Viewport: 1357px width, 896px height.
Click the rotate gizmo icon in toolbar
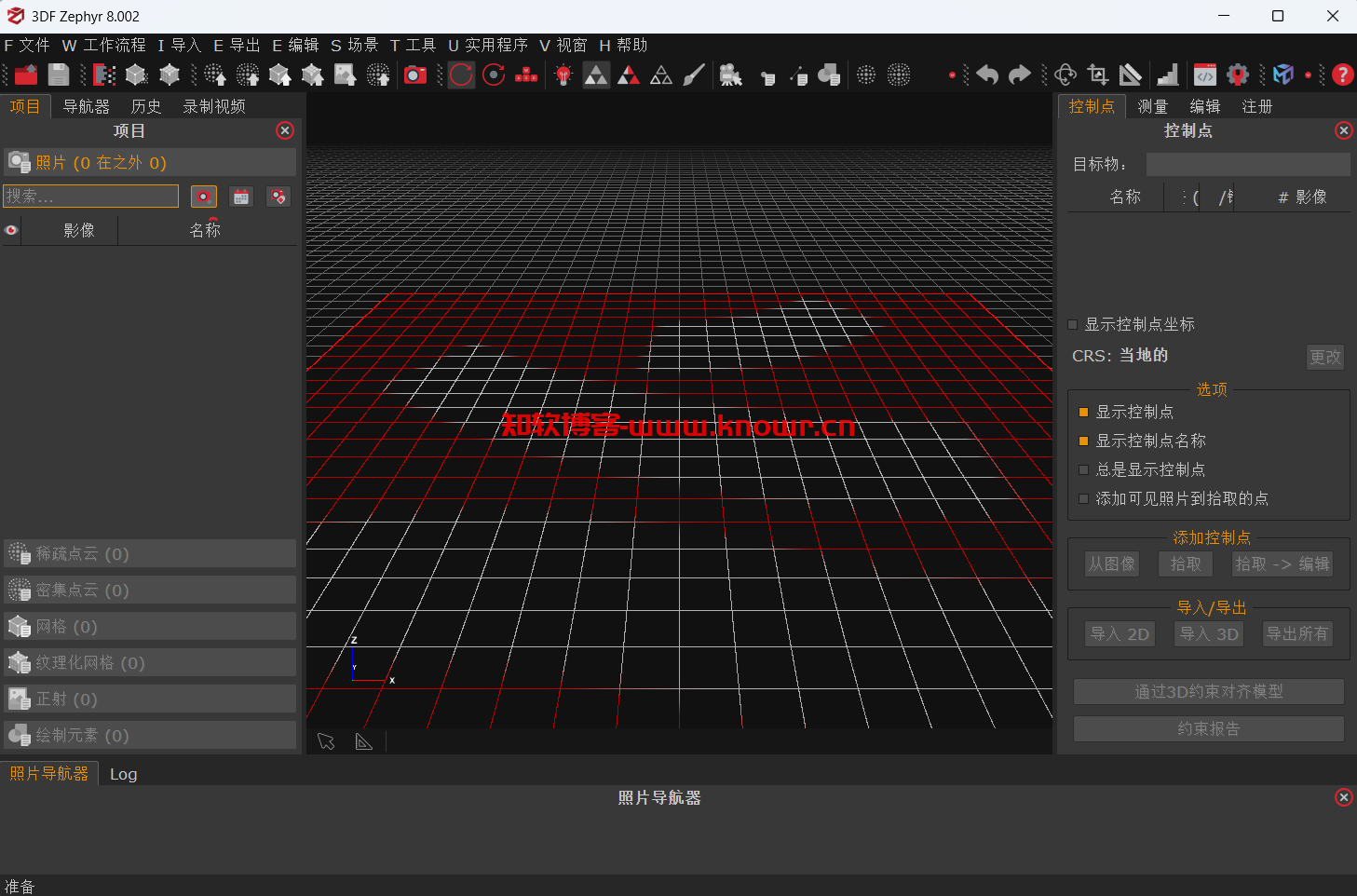click(1065, 75)
